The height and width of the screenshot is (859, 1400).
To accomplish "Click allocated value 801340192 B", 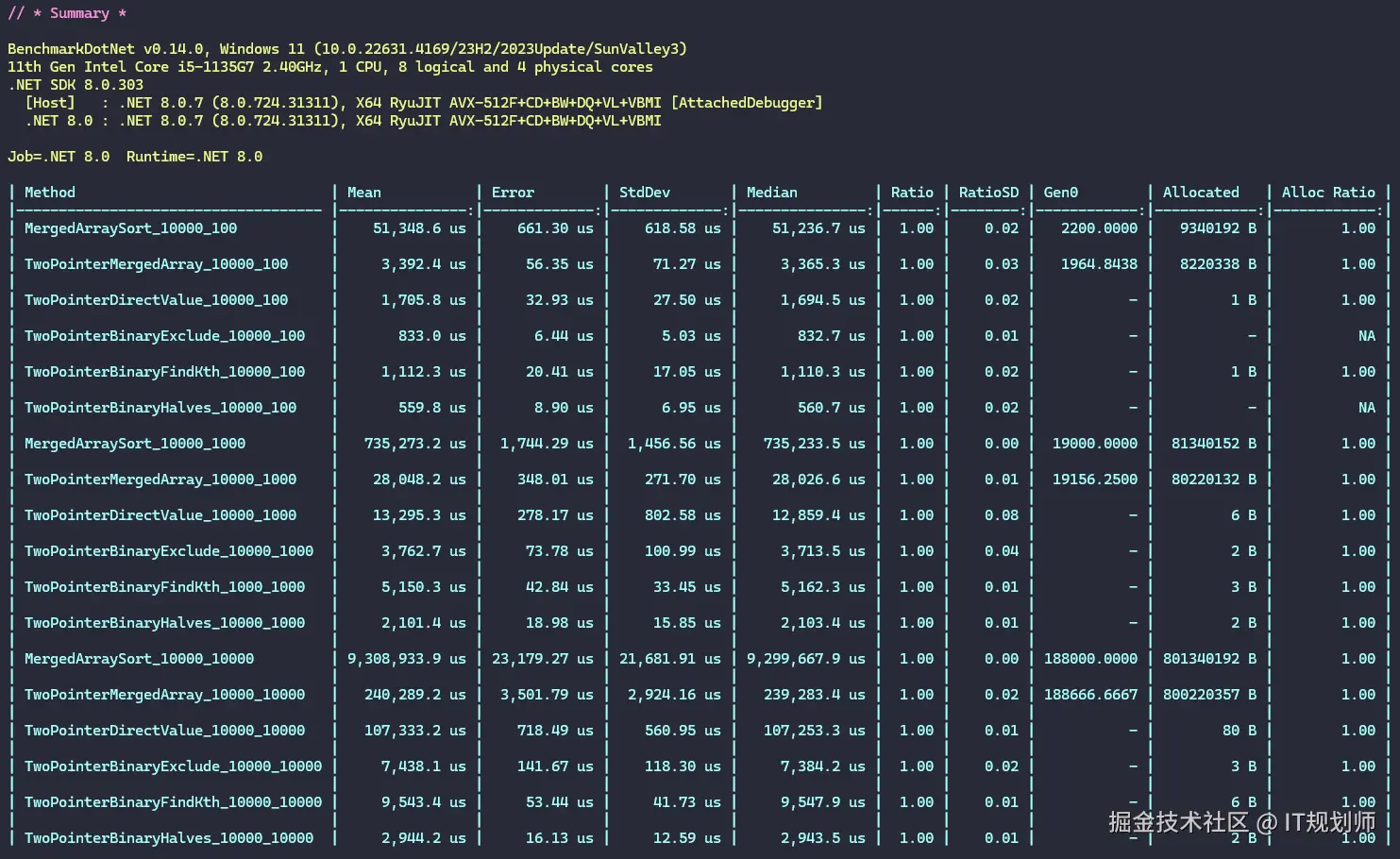I will pyautogui.click(x=1210, y=659).
